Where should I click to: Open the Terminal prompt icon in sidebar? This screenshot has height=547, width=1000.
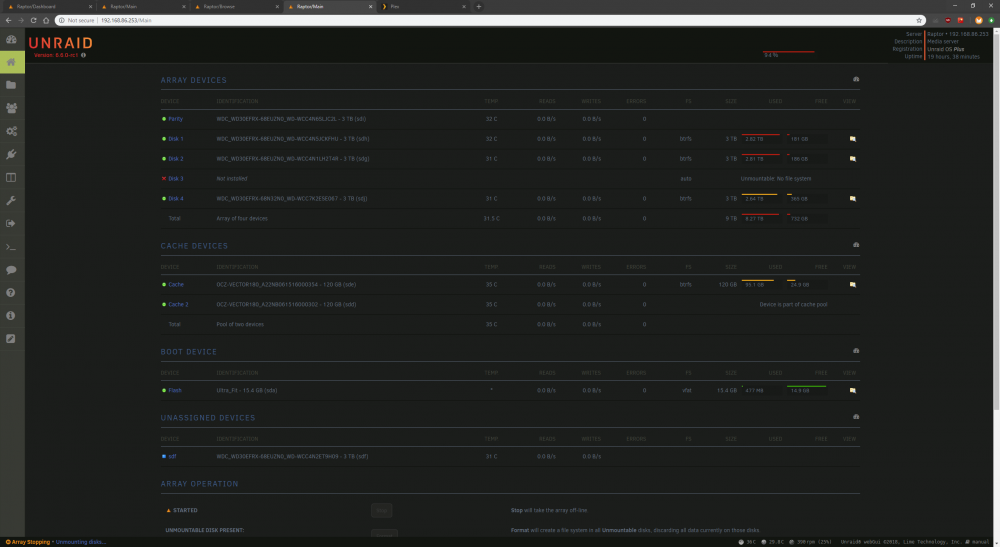11,247
